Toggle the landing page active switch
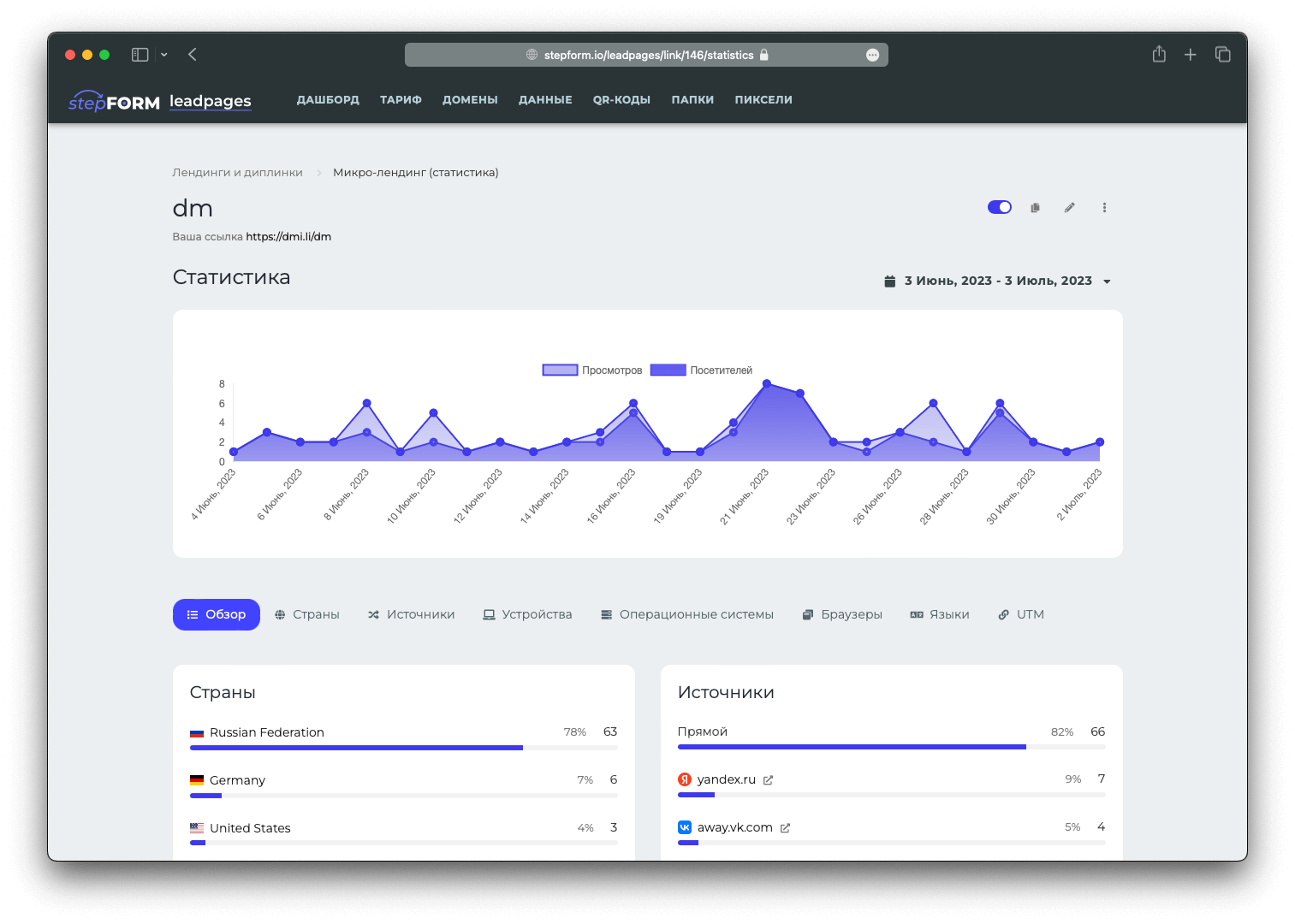This screenshot has width=1295, height=924. [999, 207]
